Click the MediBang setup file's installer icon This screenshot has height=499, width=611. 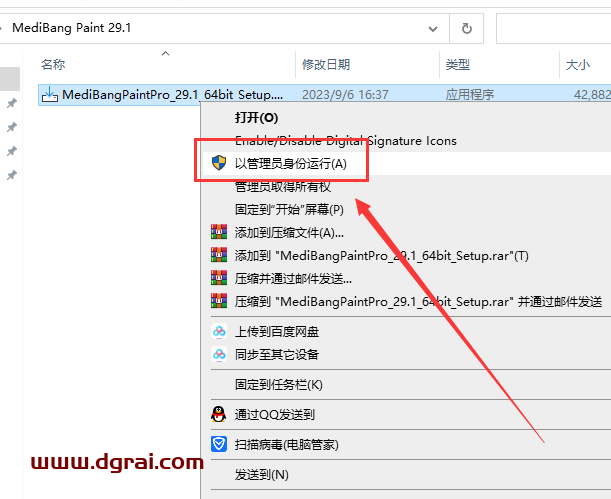tap(50, 94)
